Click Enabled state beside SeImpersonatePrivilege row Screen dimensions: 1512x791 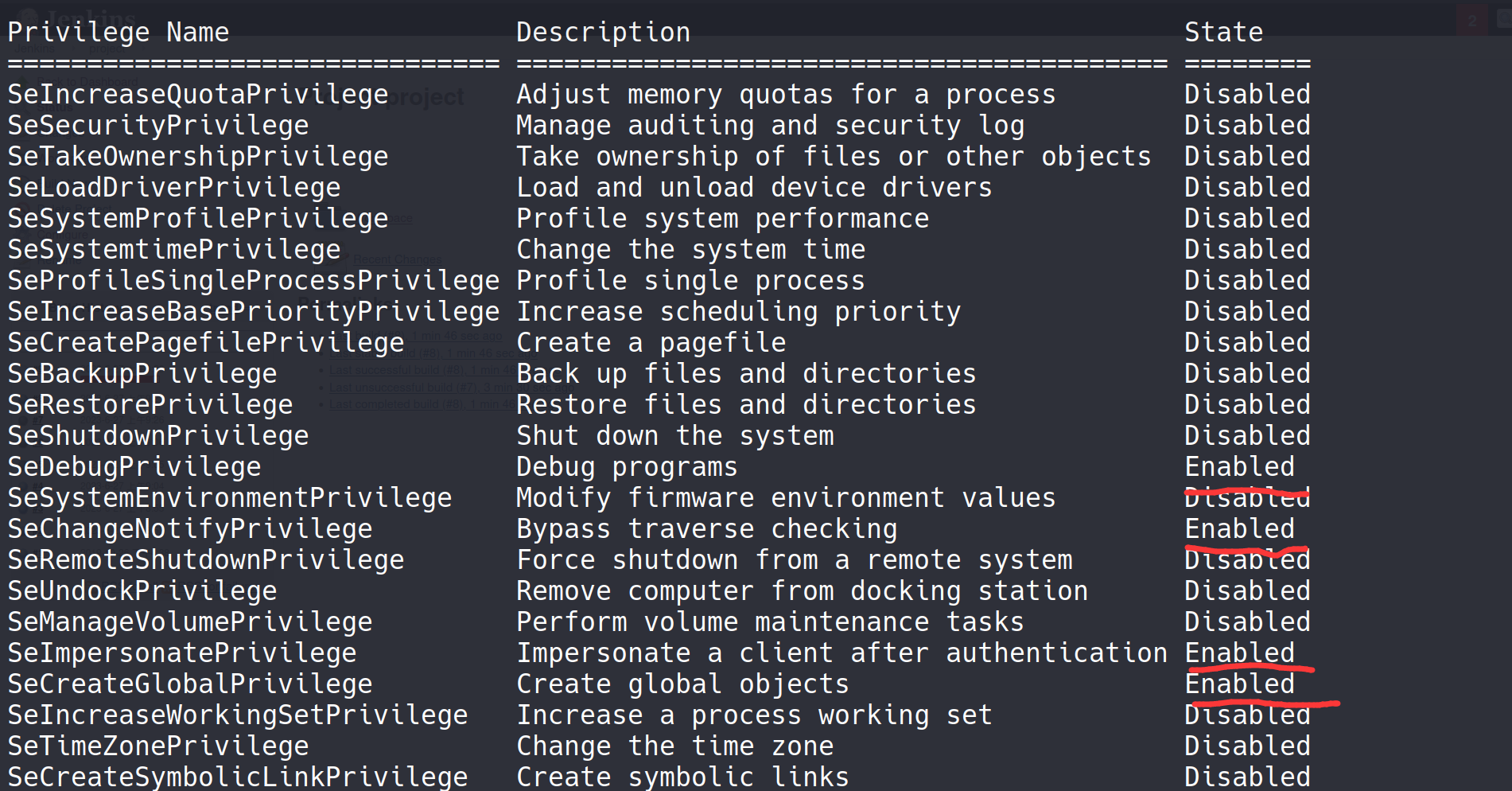(1239, 653)
